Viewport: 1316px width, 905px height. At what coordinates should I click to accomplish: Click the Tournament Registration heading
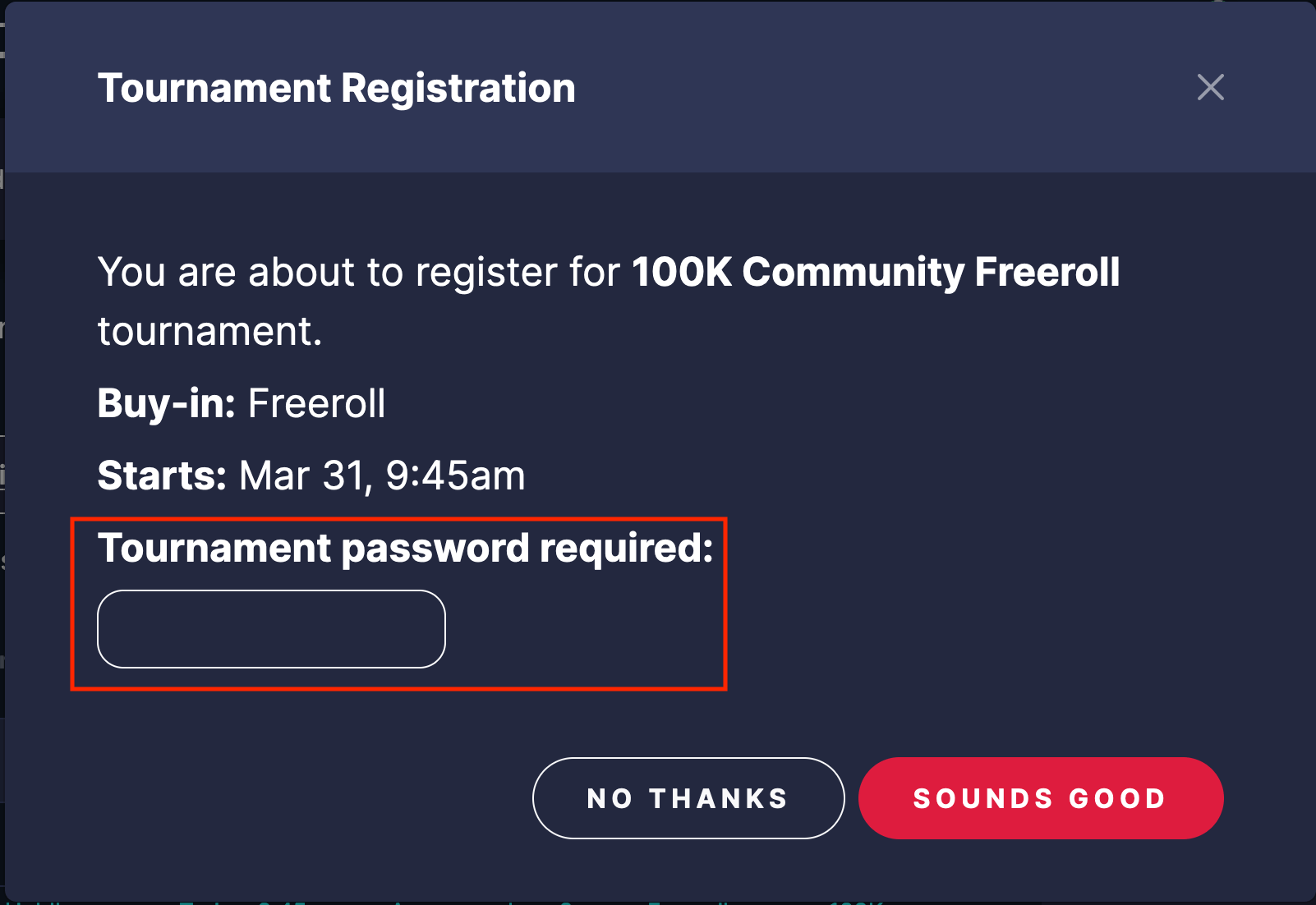(337, 88)
